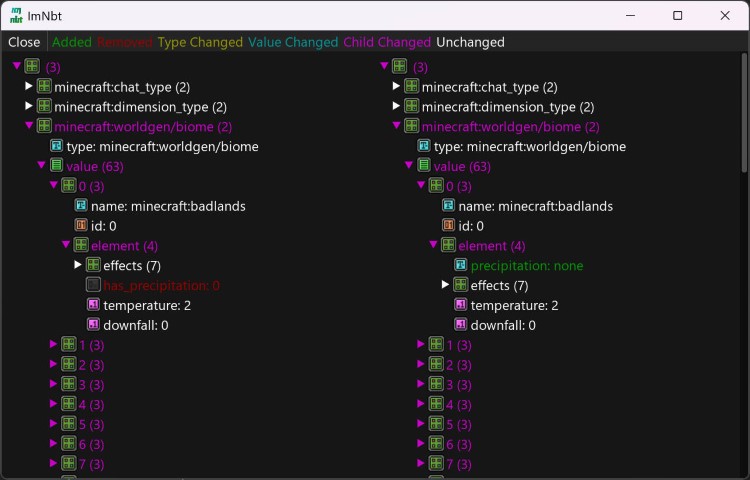This screenshot has height=480, width=750.
Task: Click the Removed legend label
Action: coord(125,42)
